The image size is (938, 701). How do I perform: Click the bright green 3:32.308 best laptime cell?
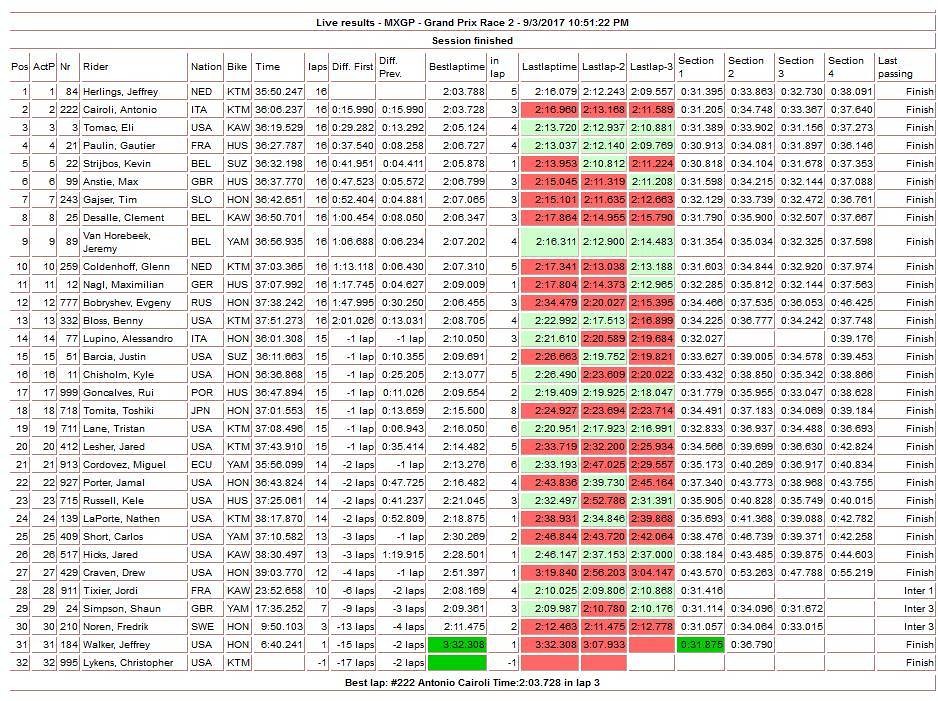(457, 645)
